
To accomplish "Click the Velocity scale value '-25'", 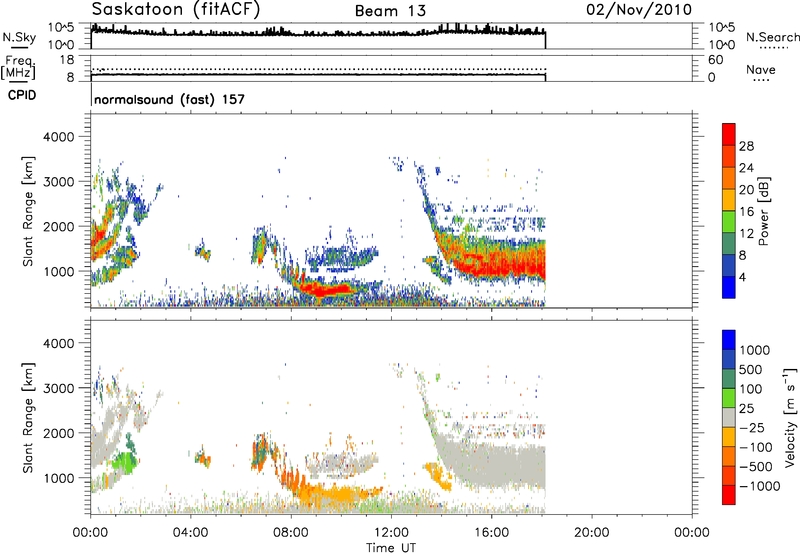I will [754, 427].
